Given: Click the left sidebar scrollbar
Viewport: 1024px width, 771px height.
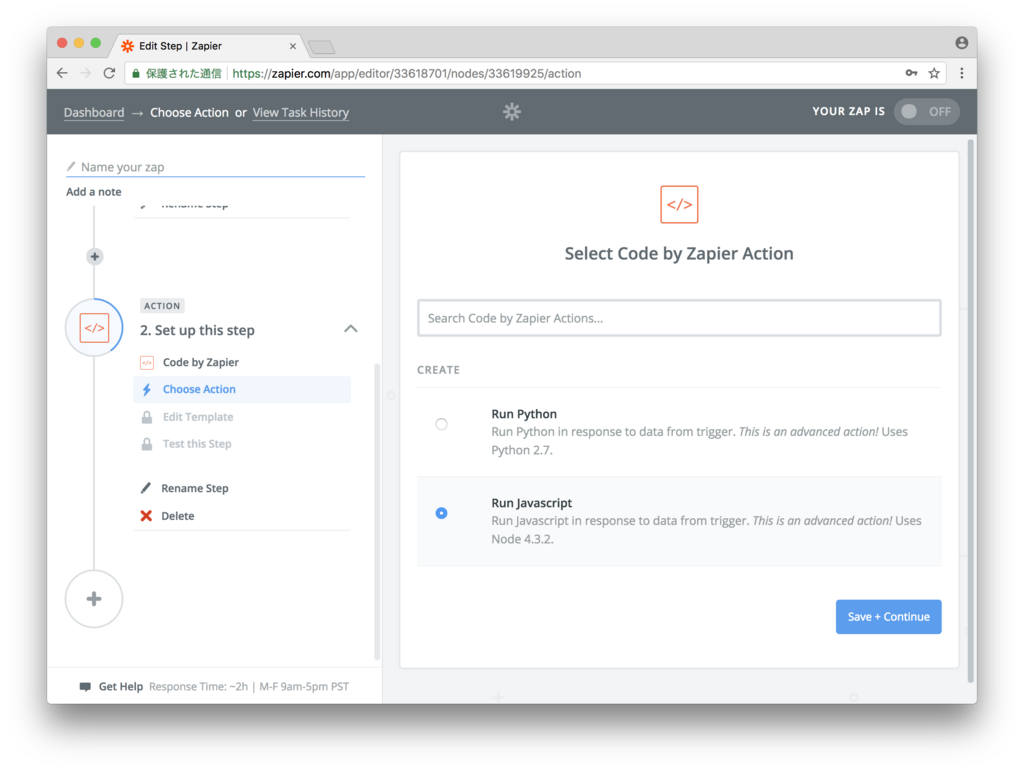Looking at the screenshot, I should (377, 511).
